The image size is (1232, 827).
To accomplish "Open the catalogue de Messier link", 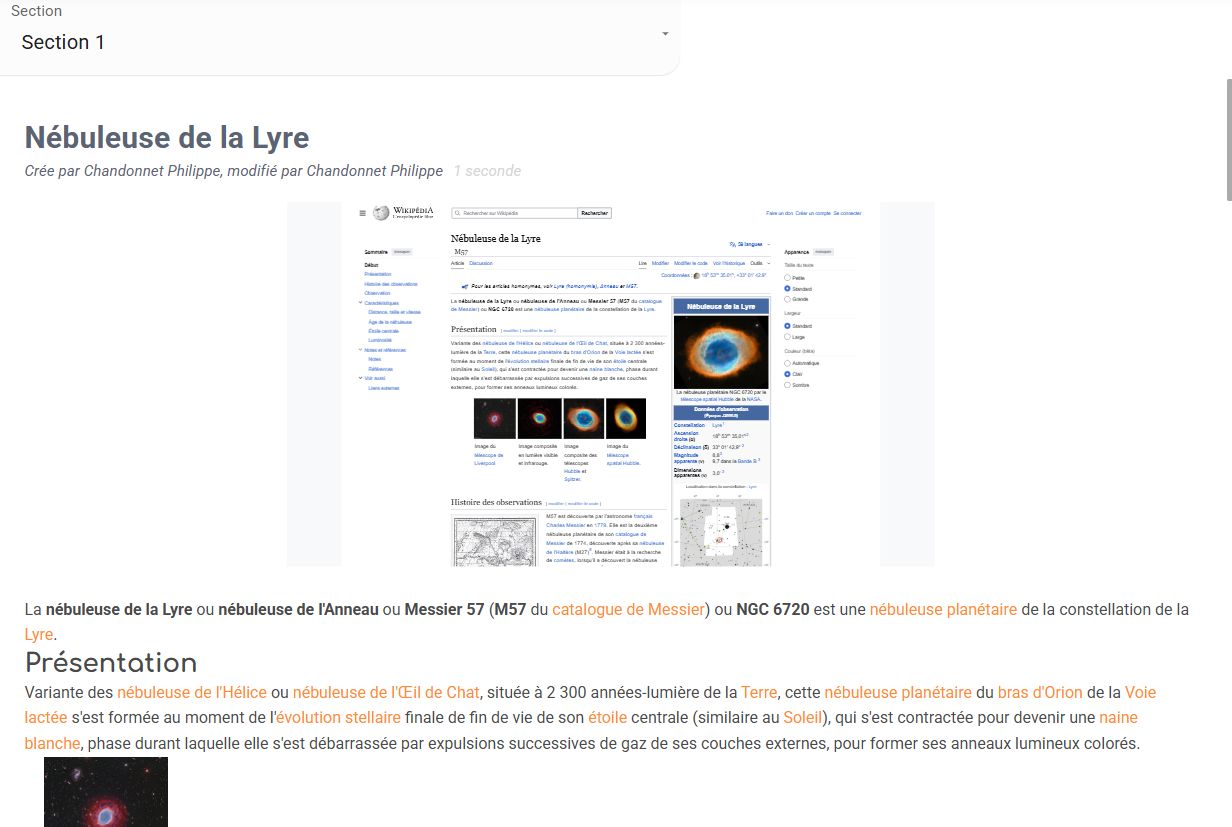I will (628, 609).
